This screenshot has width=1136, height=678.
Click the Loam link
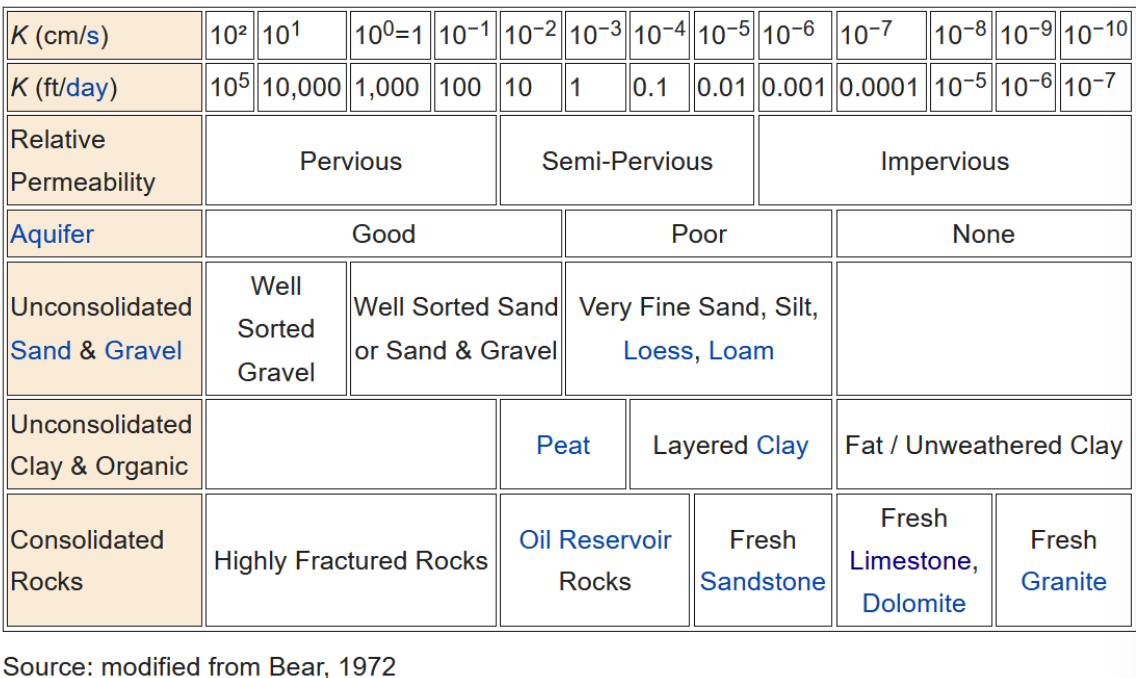[x=741, y=351]
